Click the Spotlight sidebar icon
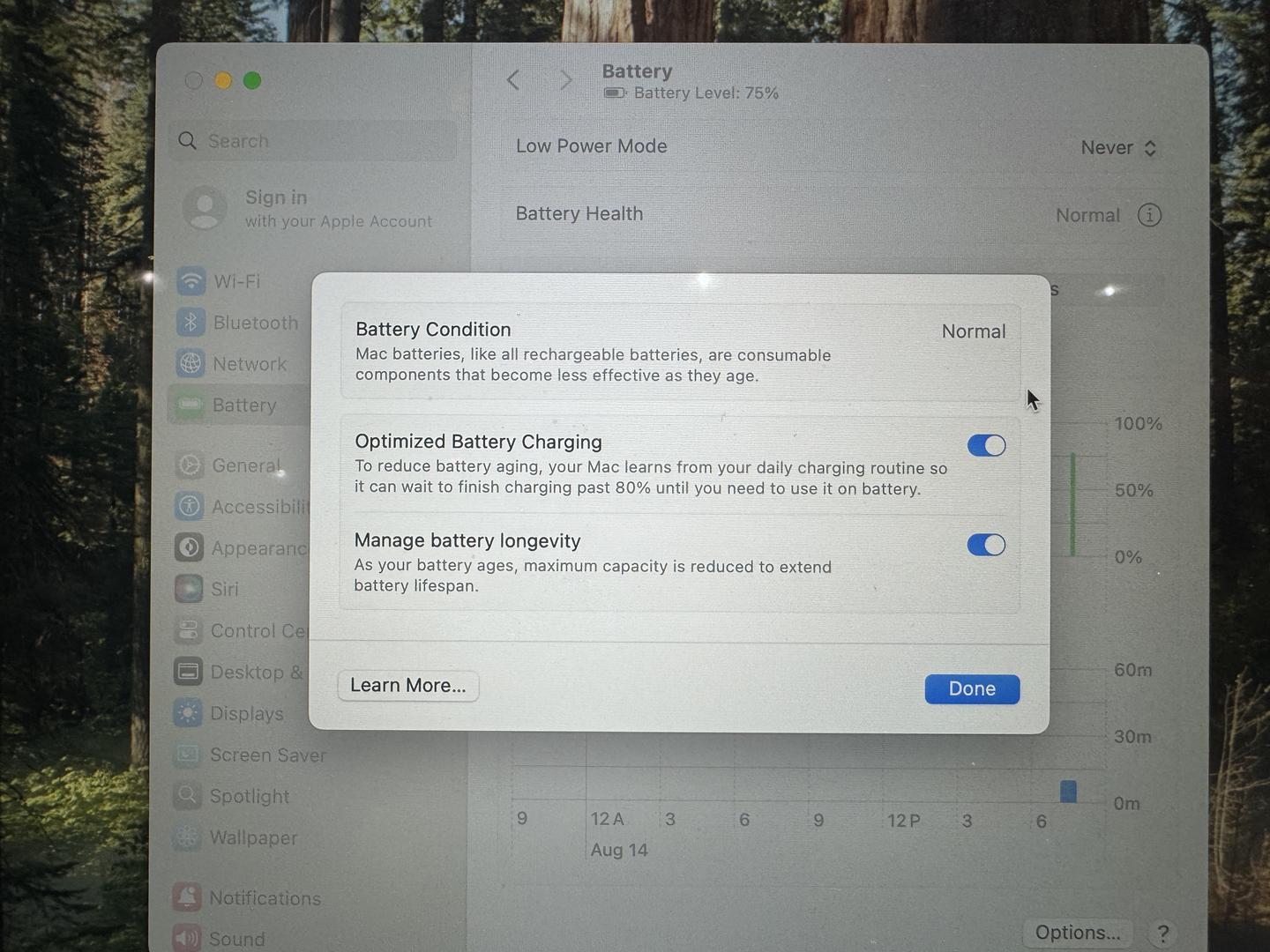The width and height of the screenshot is (1270, 952). [x=187, y=796]
